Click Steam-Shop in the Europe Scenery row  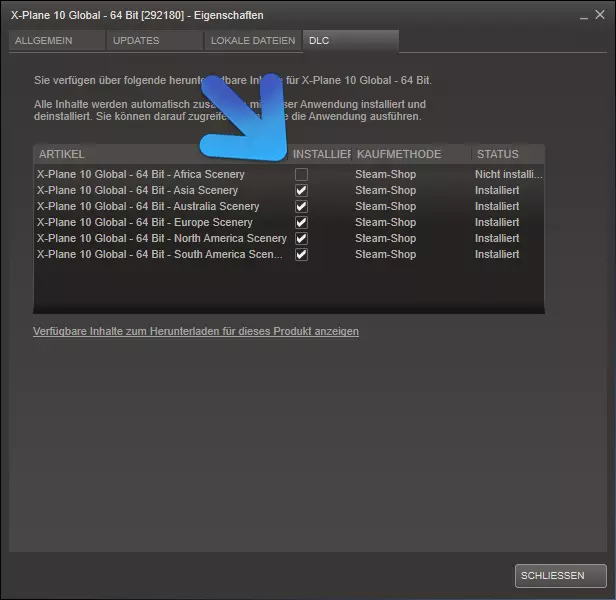point(385,222)
